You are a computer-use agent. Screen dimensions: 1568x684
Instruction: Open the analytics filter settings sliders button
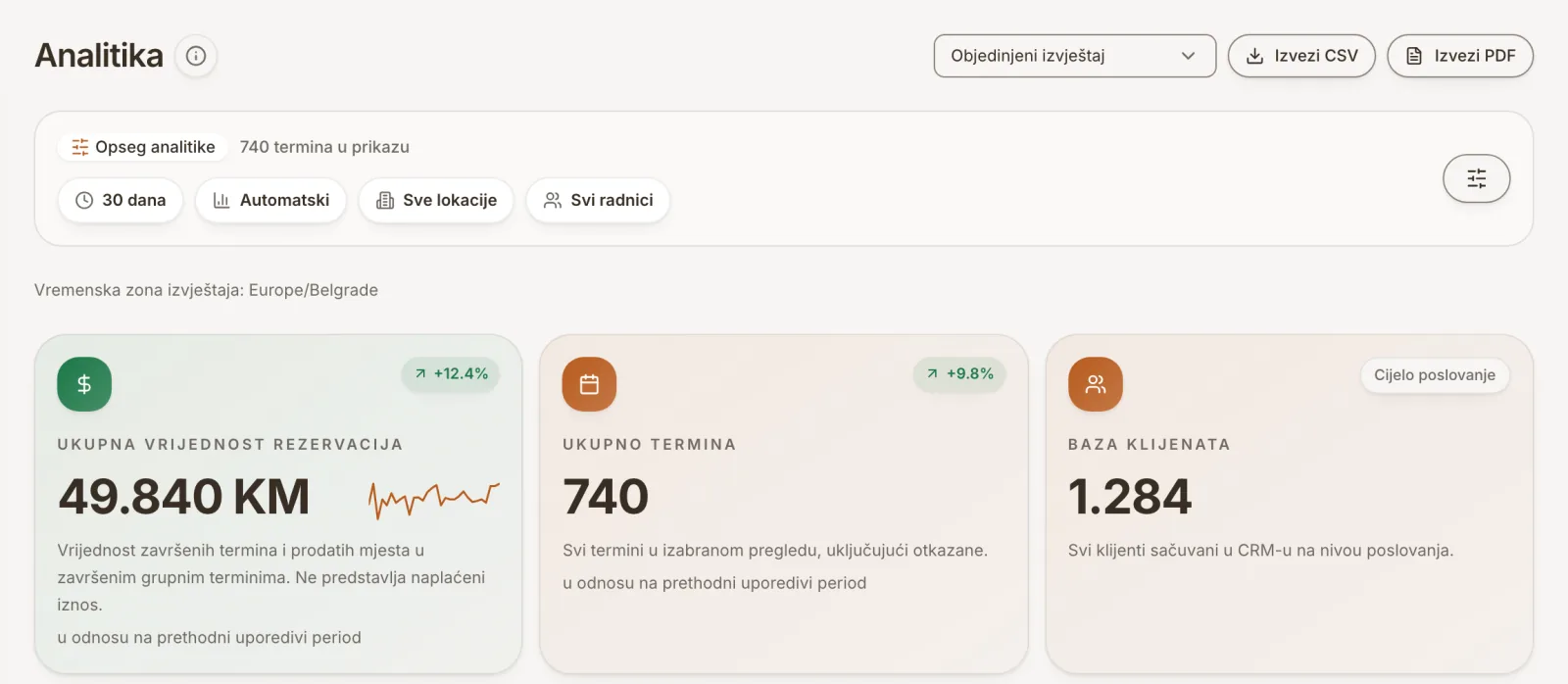coord(1477,178)
